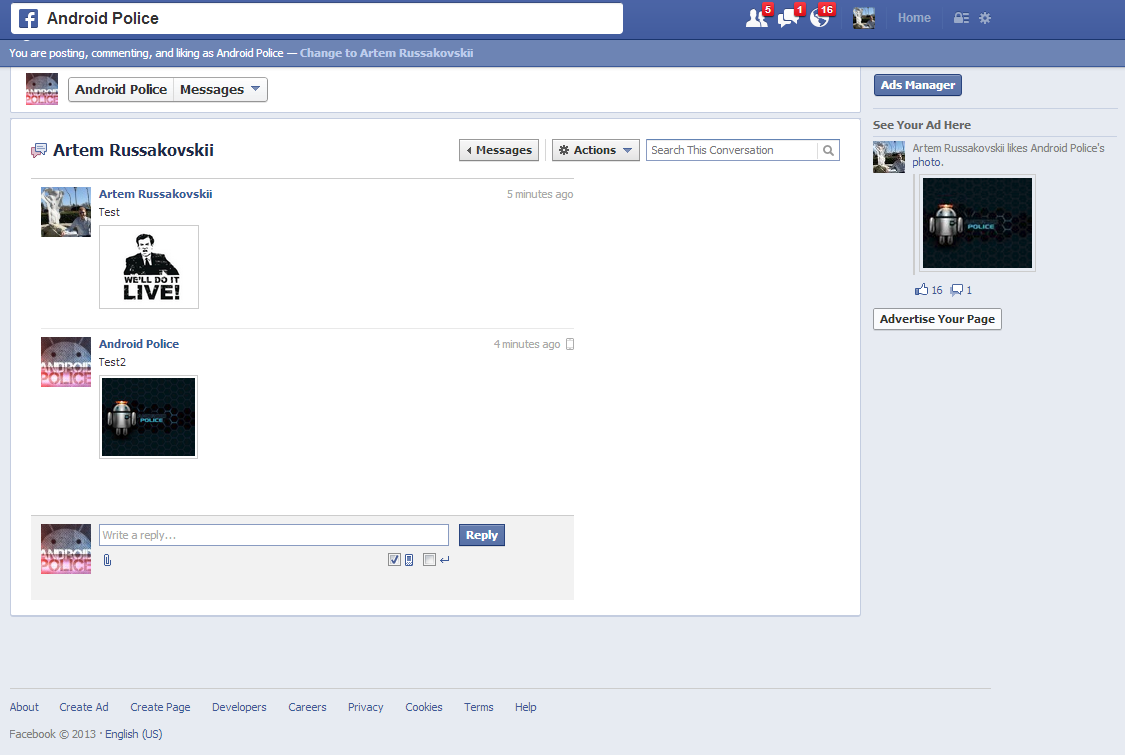Open the We'll Do It Live image attachment
The image size is (1125, 755).
[149, 267]
